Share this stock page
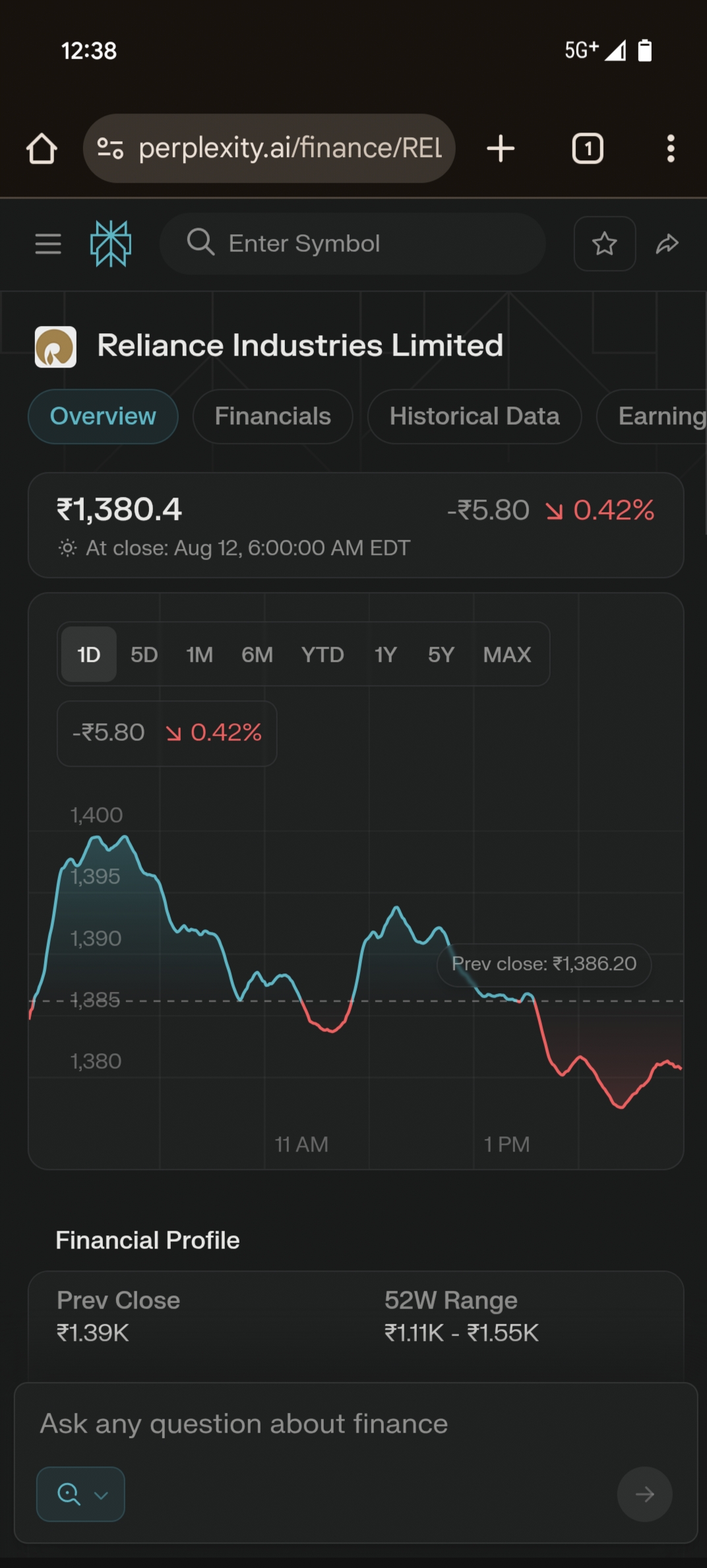Image resolution: width=707 pixels, height=1568 pixels. pyautogui.click(x=667, y=244)
